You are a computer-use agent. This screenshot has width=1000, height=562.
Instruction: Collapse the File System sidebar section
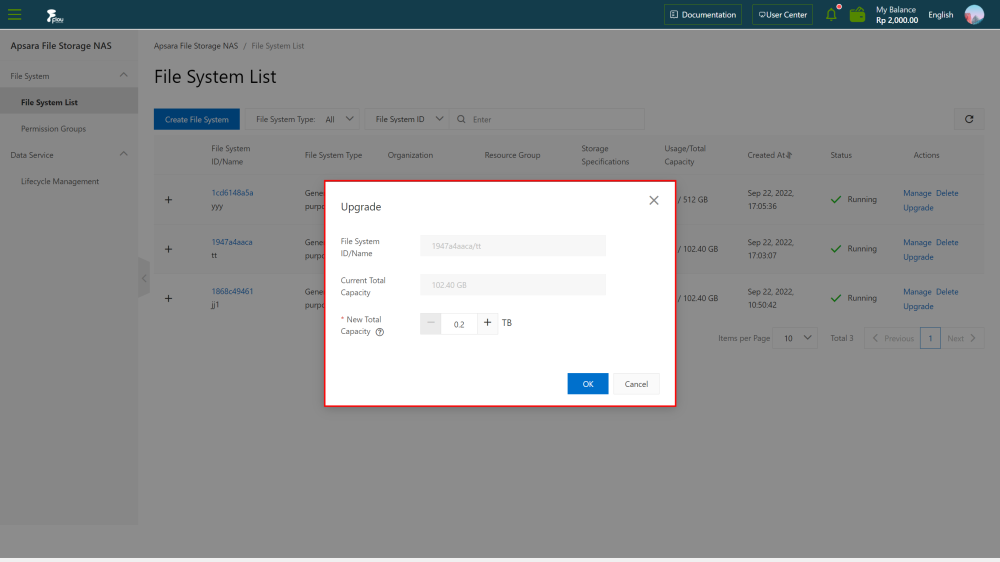click(x=124, y=75)
